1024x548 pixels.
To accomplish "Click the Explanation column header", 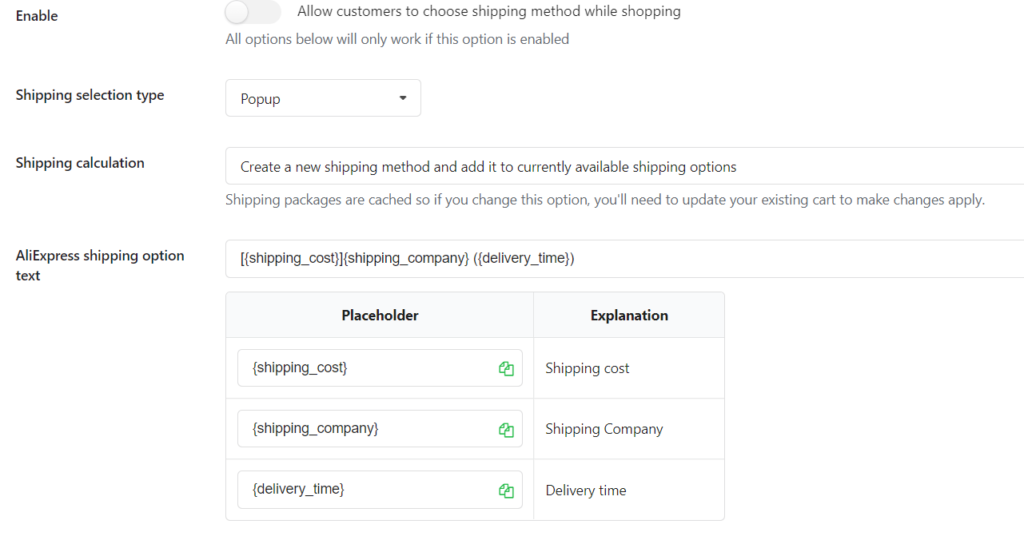I will click(x=629, y=315).
